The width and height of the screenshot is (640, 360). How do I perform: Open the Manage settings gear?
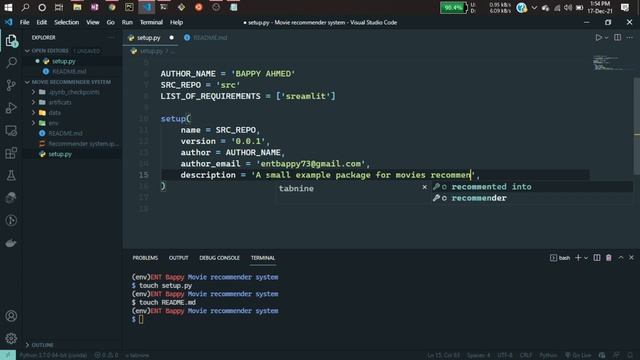click(11, 338)
